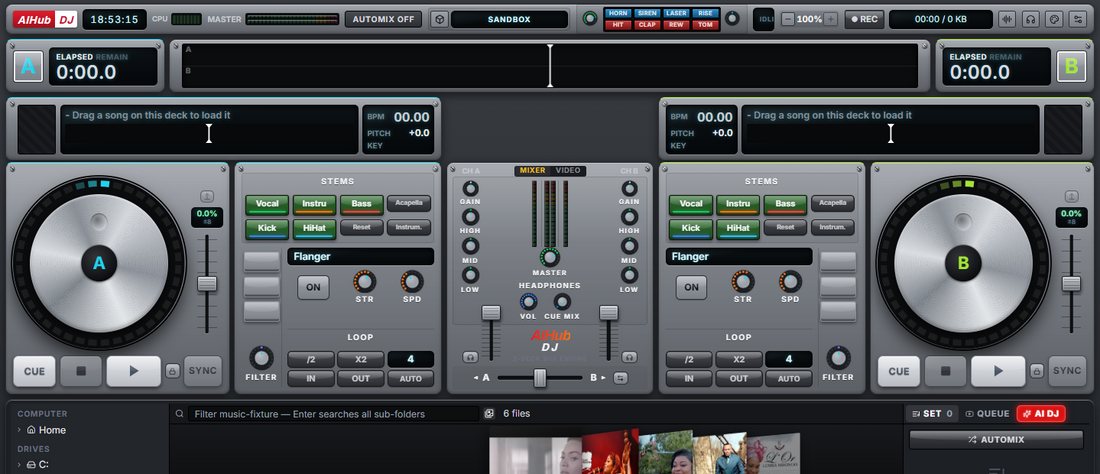Click deck A Acapella button
This screenshot has height=474, width=1100.
[409, 203]
